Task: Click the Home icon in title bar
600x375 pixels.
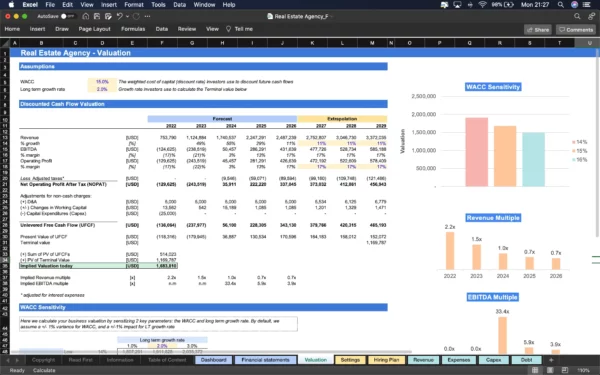Action: click(86, 16)
